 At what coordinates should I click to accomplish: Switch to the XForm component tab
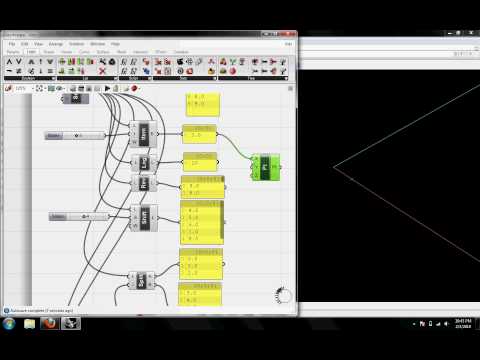tap(161, 52)
